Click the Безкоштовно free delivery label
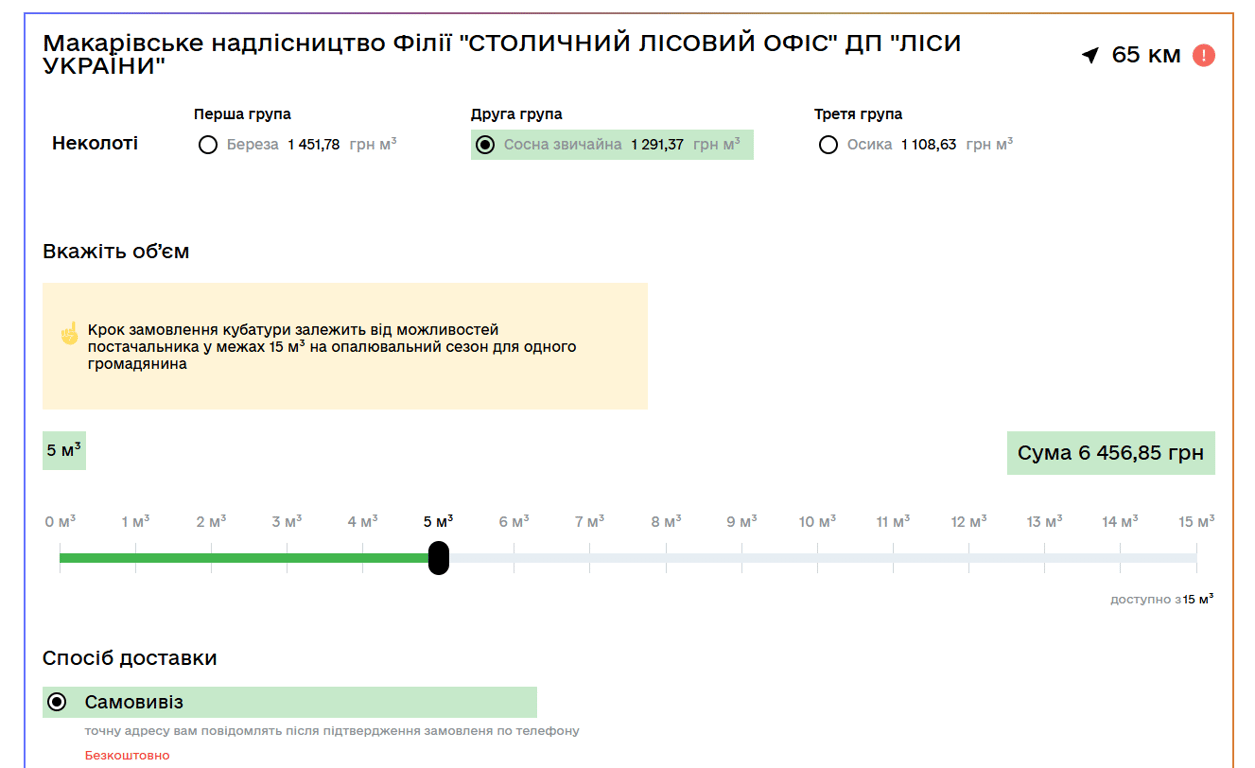 [127, 755]
